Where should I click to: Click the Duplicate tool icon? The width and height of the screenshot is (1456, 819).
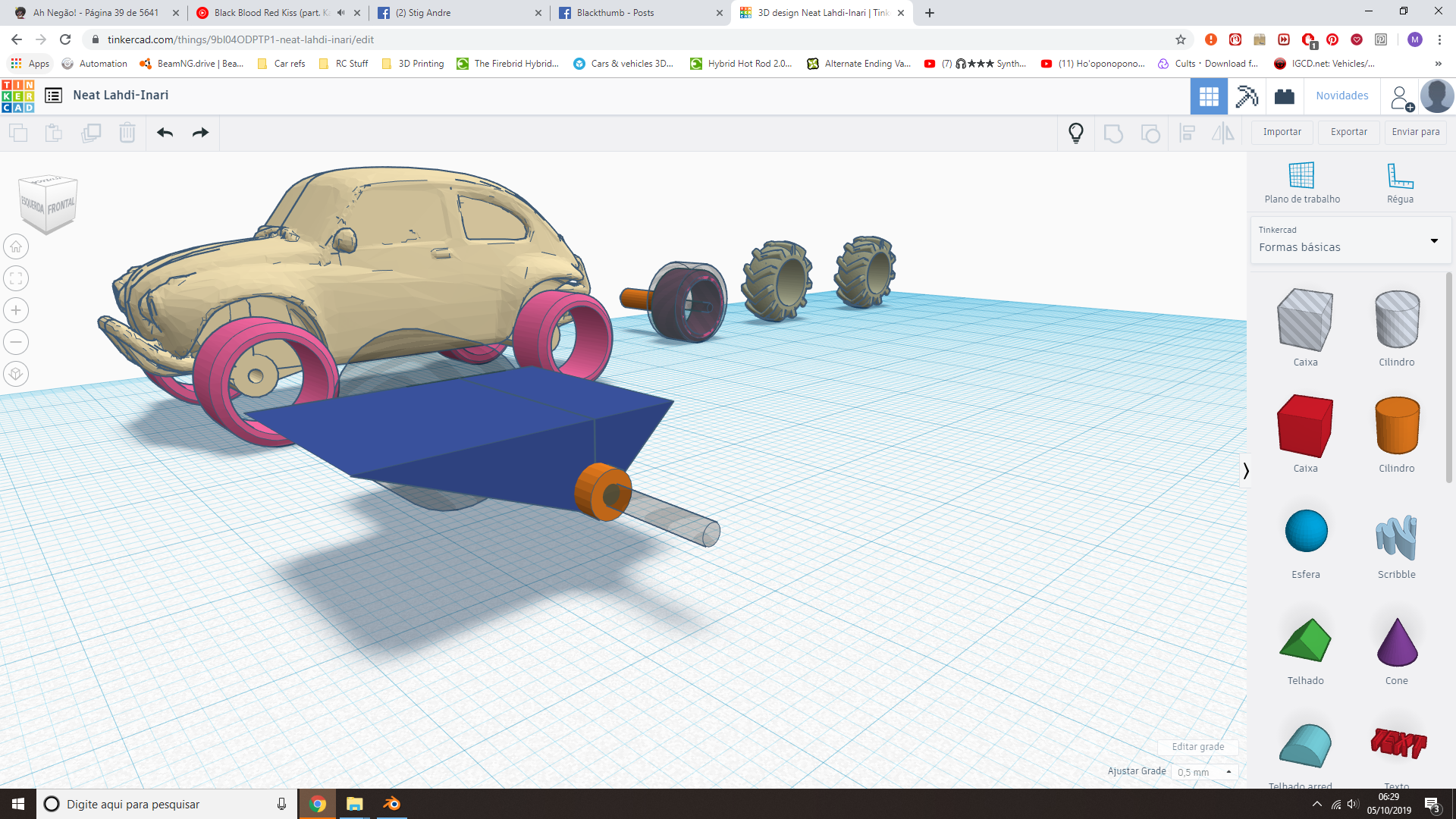[x=91, y=133]
